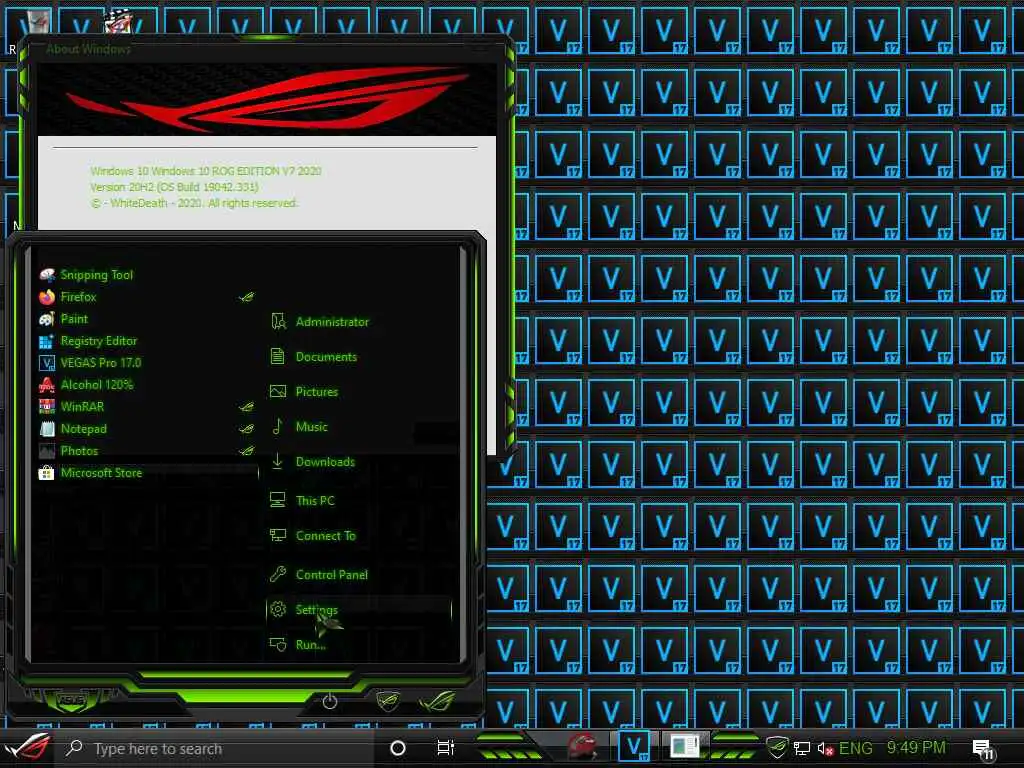Open the Administrator user folder

tap(319, 321)
